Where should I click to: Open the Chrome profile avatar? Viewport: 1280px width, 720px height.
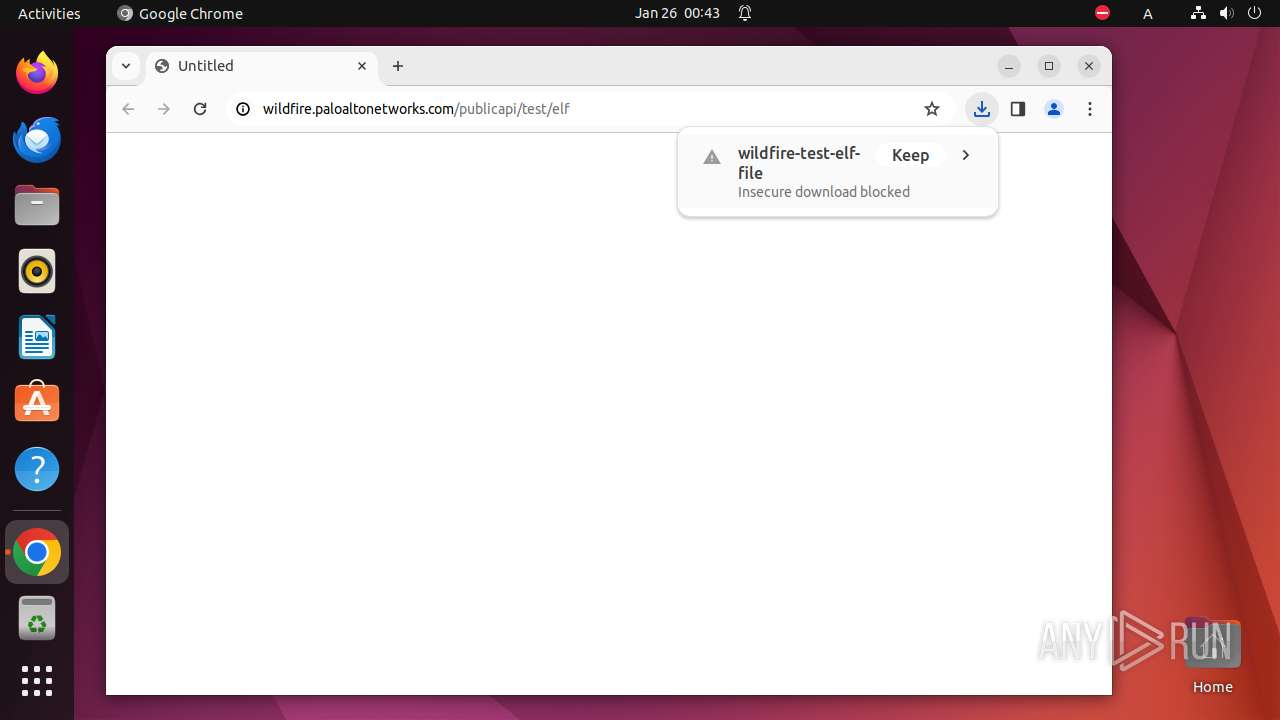[x=1054, y=109]
